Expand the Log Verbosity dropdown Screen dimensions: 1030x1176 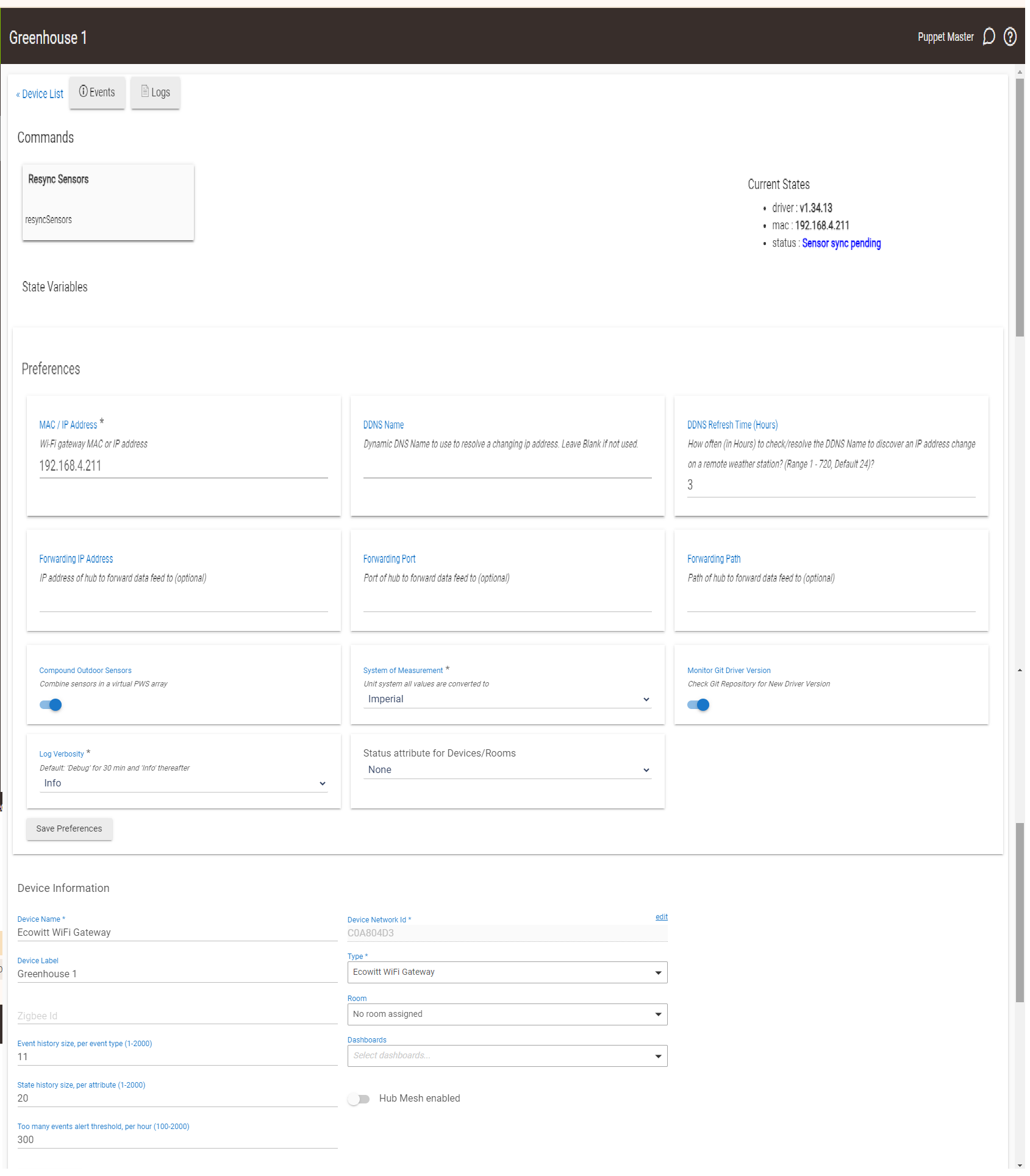tap(183, 783)
